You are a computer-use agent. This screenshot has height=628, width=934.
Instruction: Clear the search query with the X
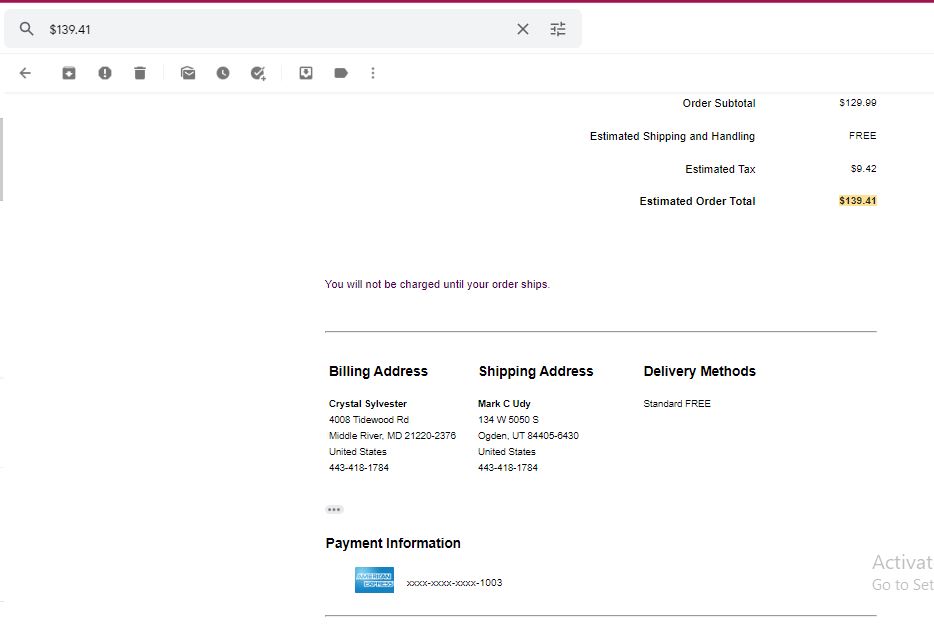(x=522, y=29)
